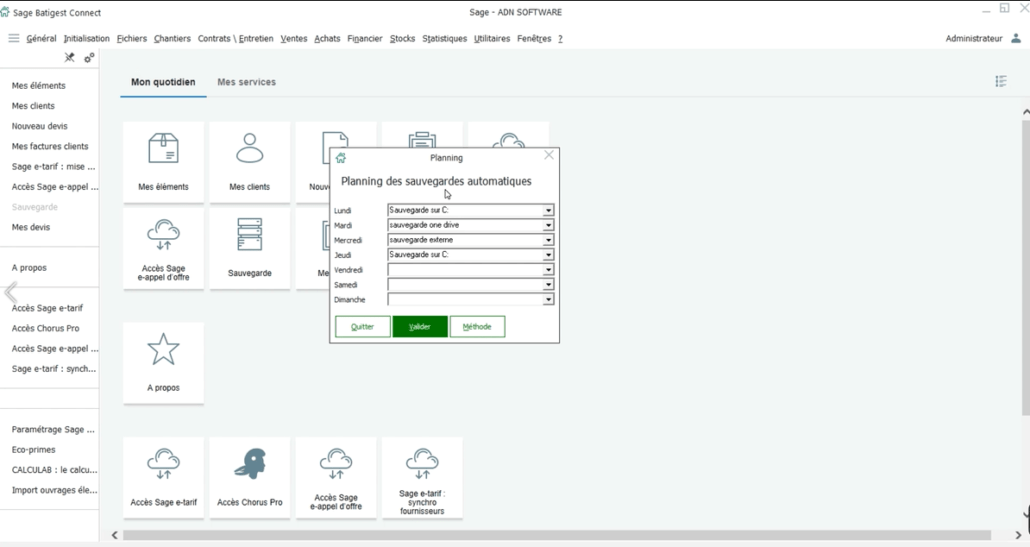Open Accès Chorus Pro in the sidebar
The width and height of the screenshot is (1030, 547).
click(x=45, y=328)
